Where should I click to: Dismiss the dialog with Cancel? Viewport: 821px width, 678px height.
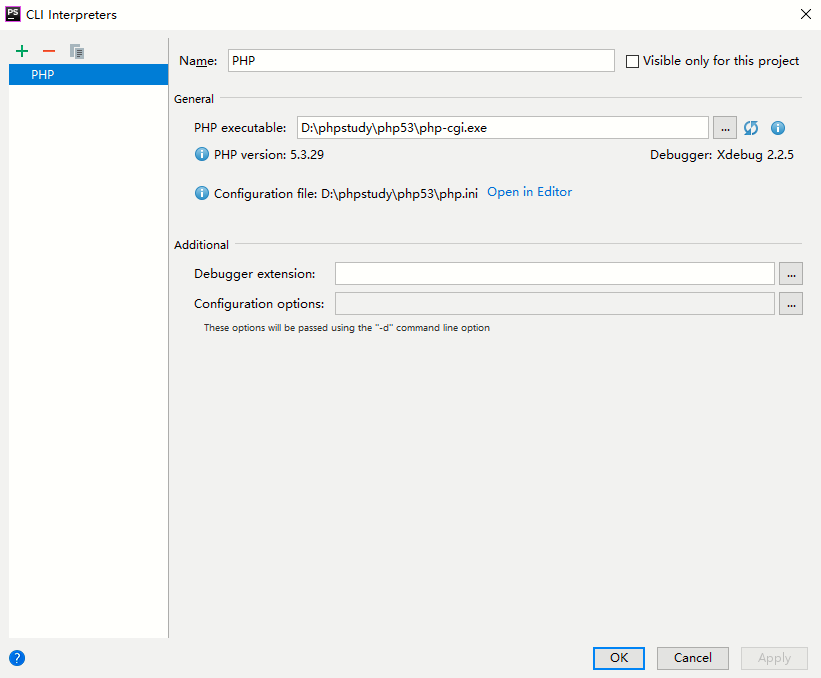(692, 658)
